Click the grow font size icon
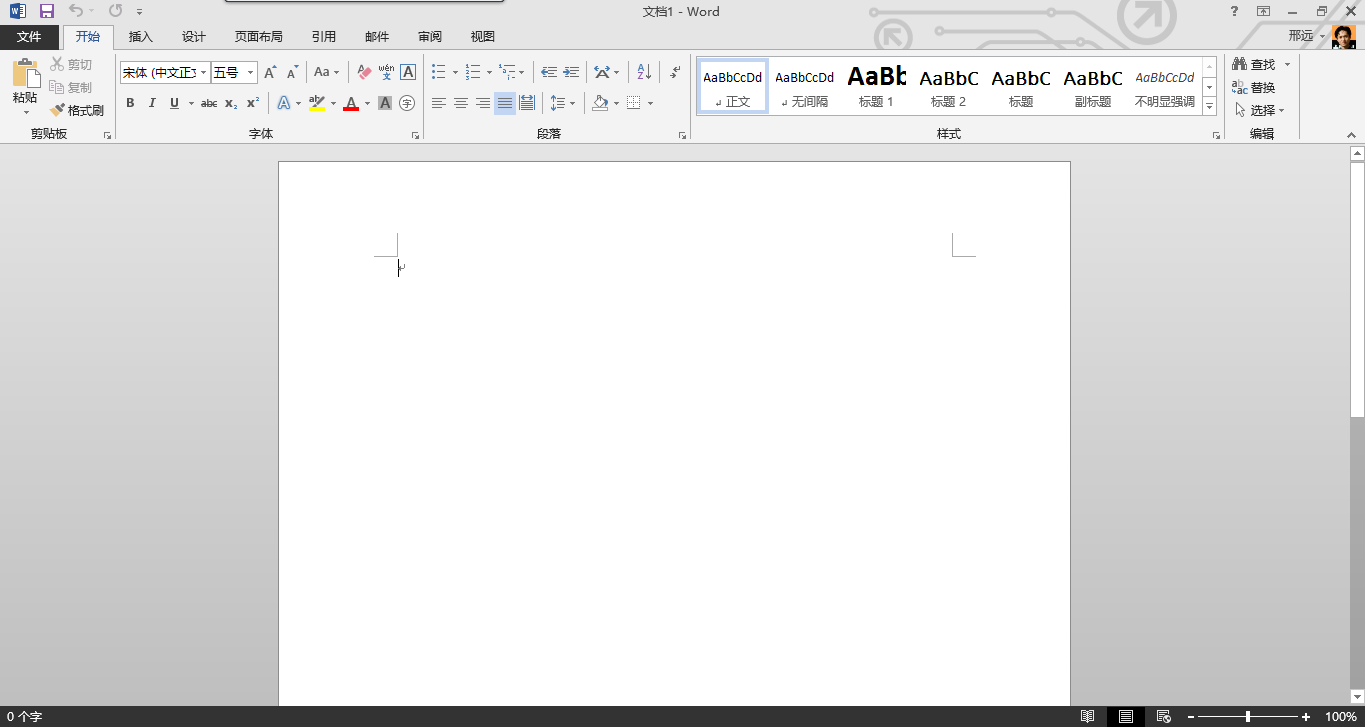Screen dimensions: 1365x727 coord(270,72)
